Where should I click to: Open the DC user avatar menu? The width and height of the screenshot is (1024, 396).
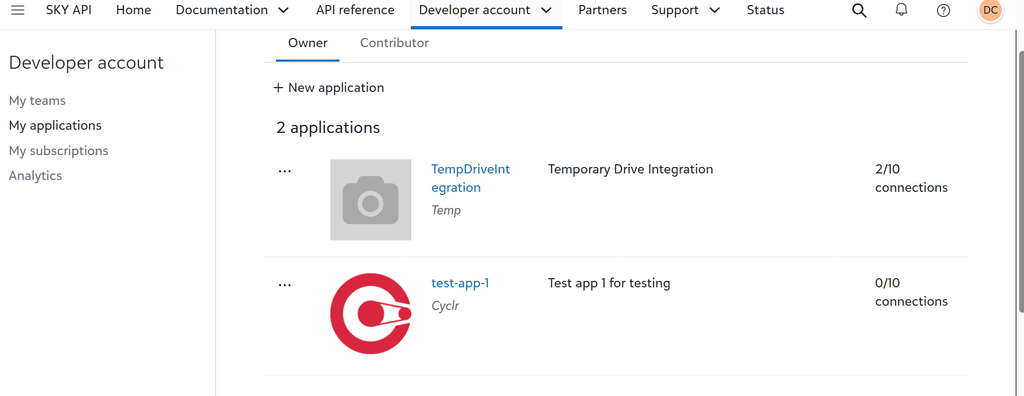(990, 10)
